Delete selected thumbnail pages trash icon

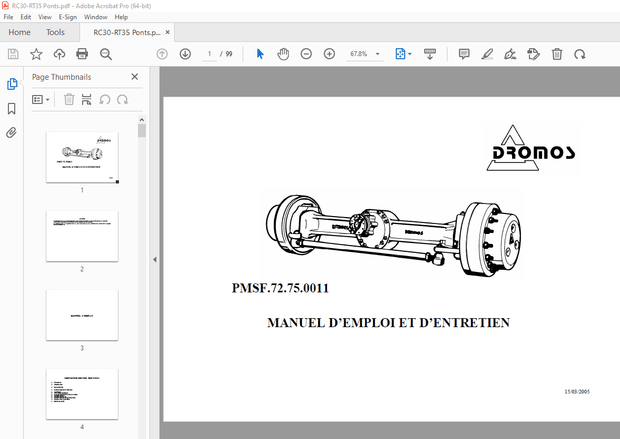tap(69, 99)
